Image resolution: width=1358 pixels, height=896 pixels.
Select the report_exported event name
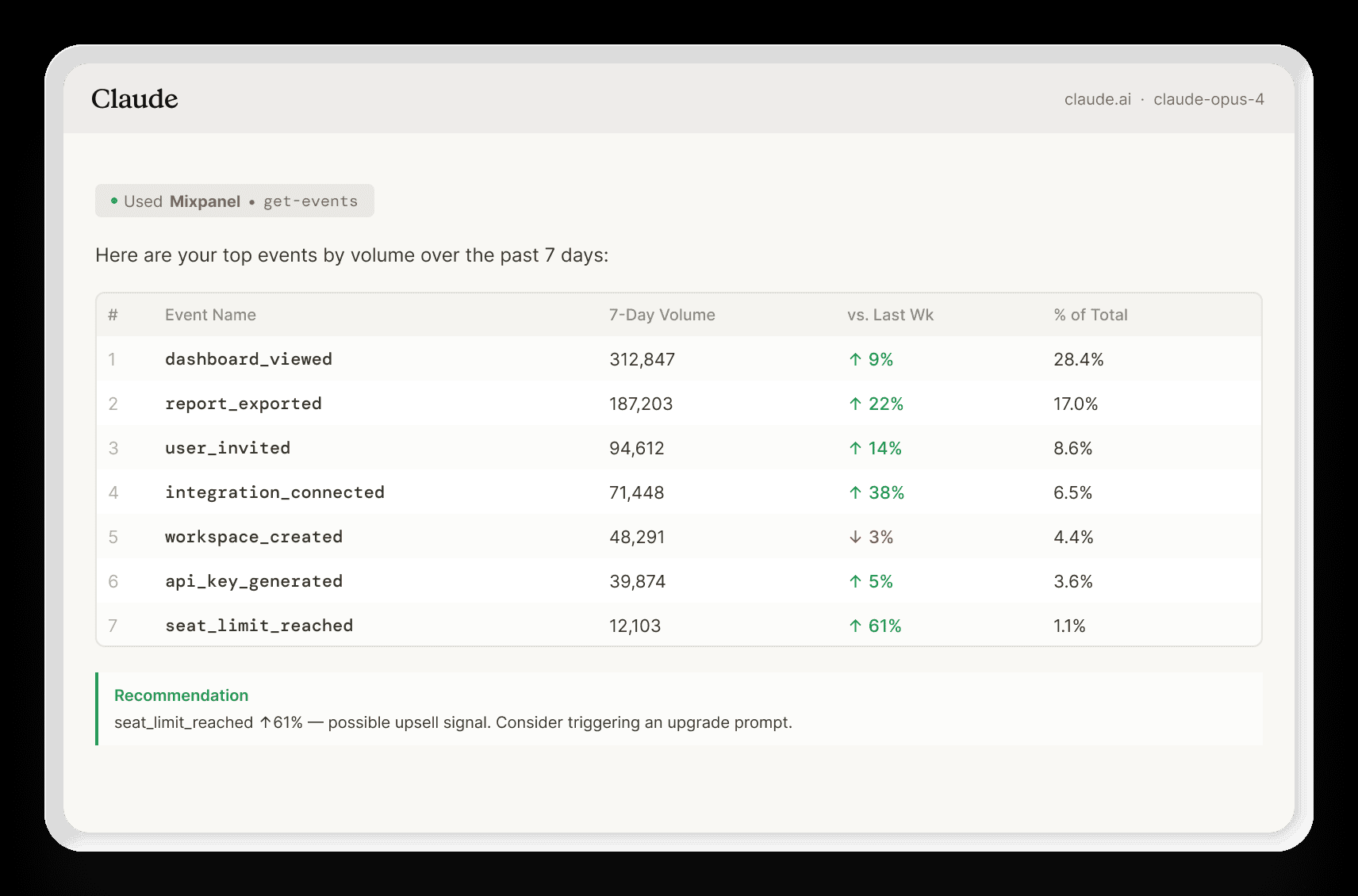[x=244, y=404]
